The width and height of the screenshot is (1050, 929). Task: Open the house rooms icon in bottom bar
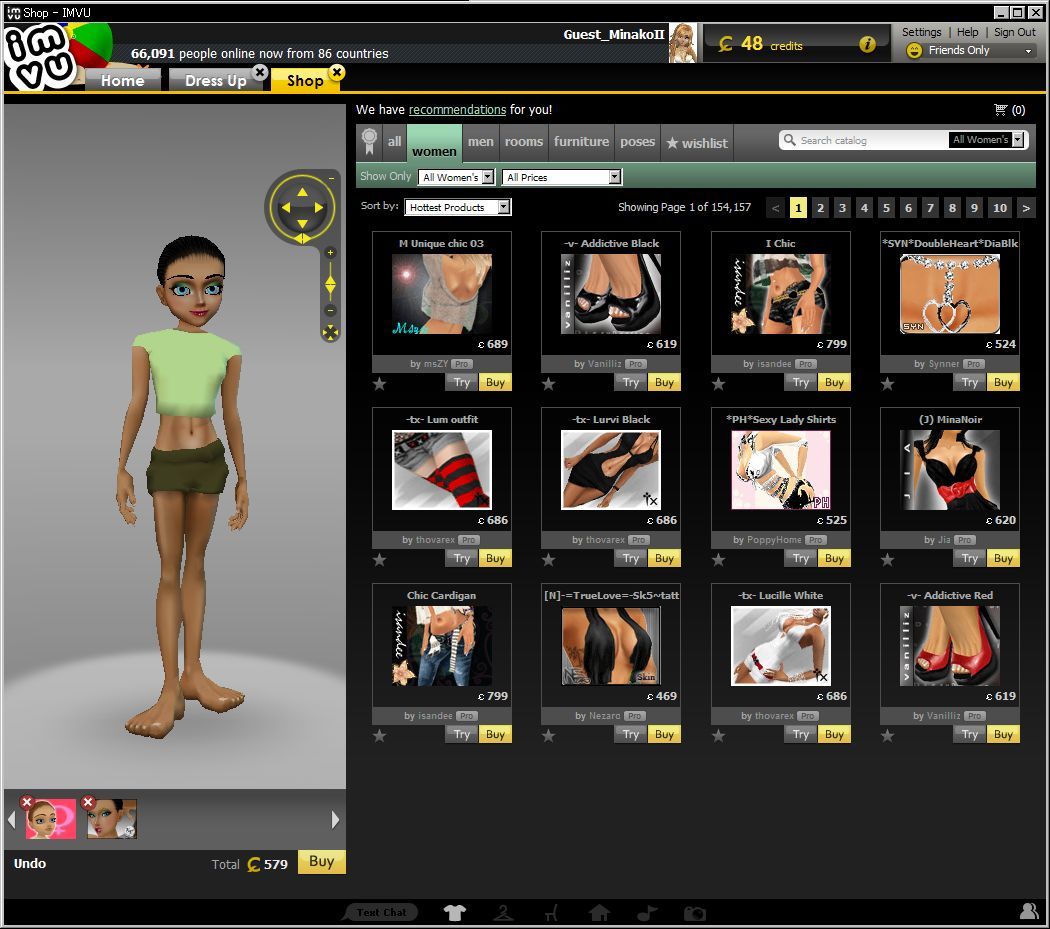[x=599, y=912]
